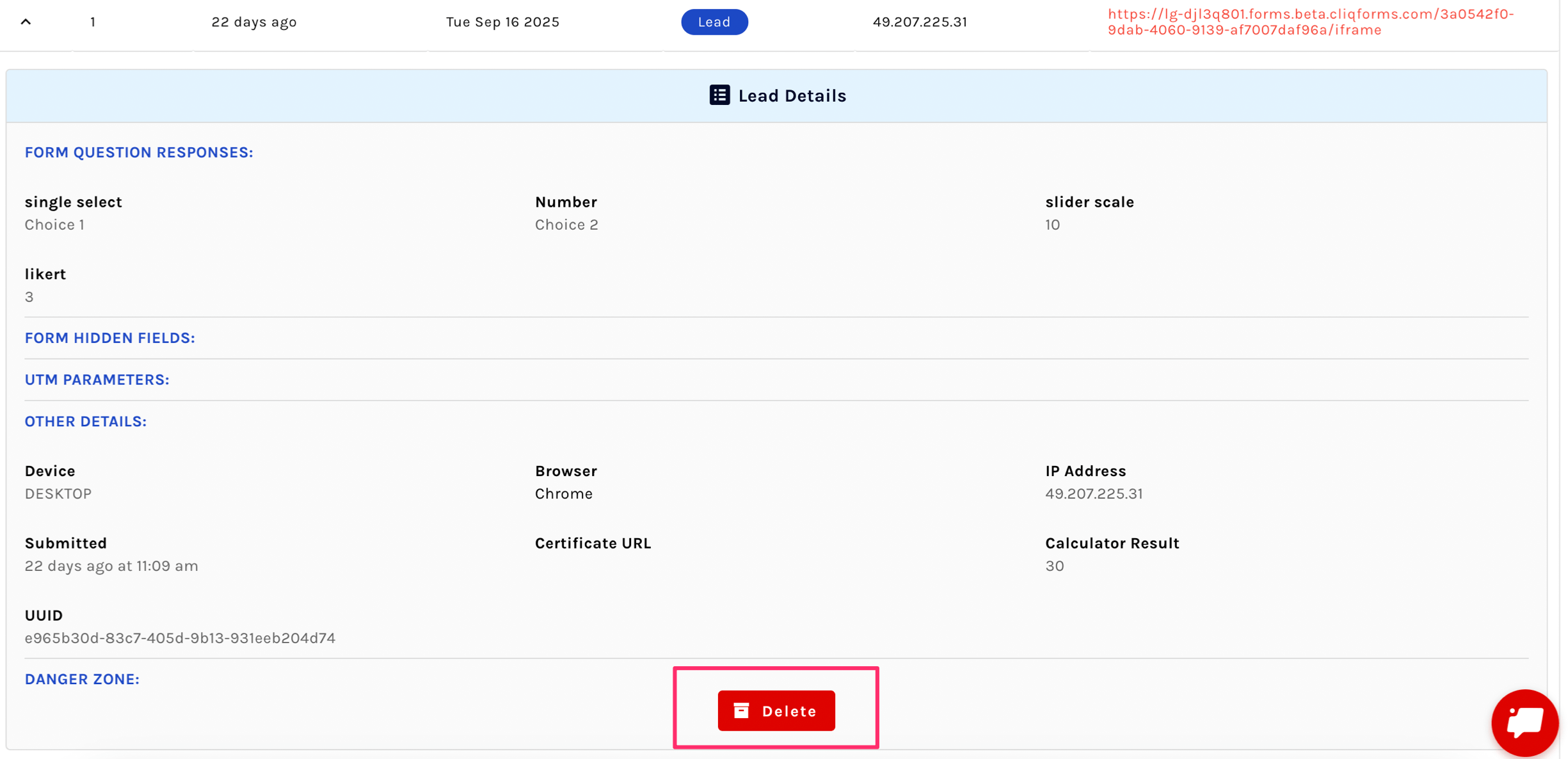This screenshot has width=1568, height=759.
Task: Click the trash icon inside Delete
Action: [x=741, y=710]
